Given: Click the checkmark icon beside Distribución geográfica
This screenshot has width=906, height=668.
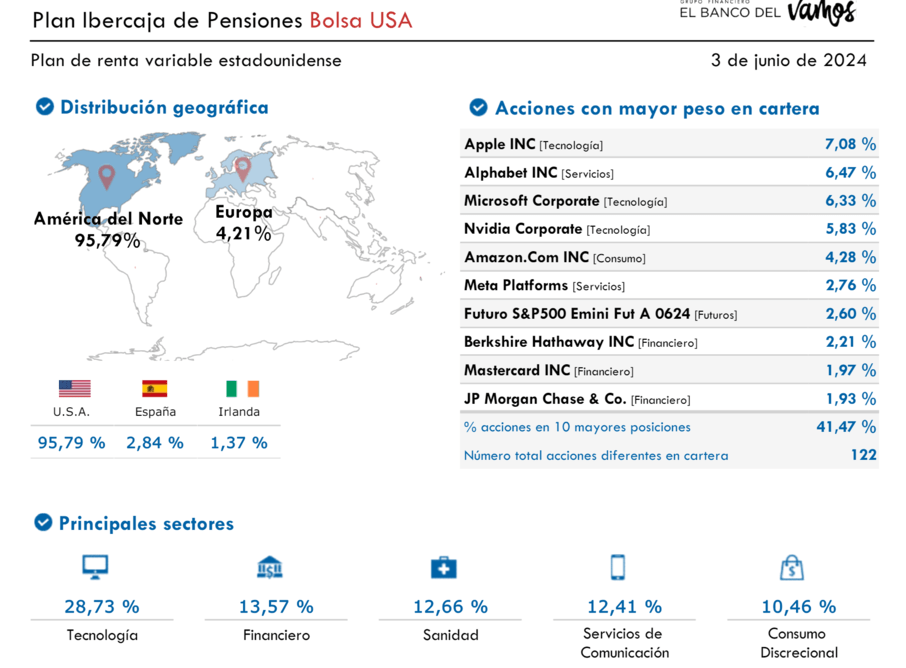Looking at the screenshot, I should [x=44, y=107].
